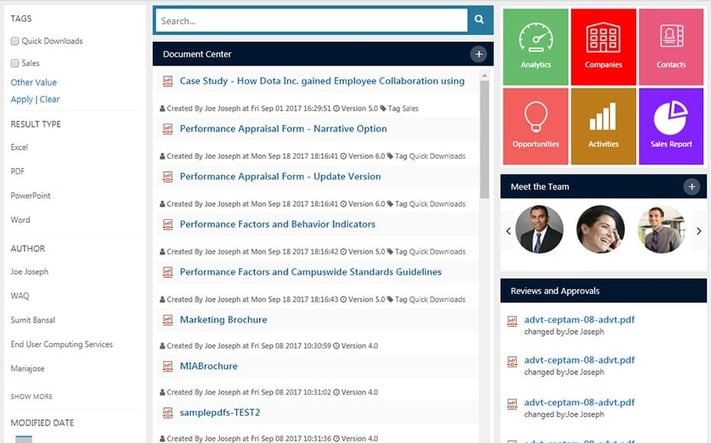The width and height of the screenshot is (711, 443).
Task: Click PDF icon of first advt-ceptam-08-advt.pdf review
Action: pyautogui.click(x=512, y=321)
